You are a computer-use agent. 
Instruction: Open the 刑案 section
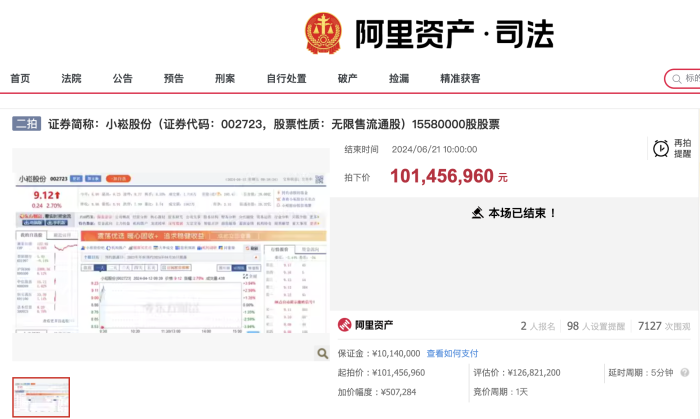[x=225, y=79]
